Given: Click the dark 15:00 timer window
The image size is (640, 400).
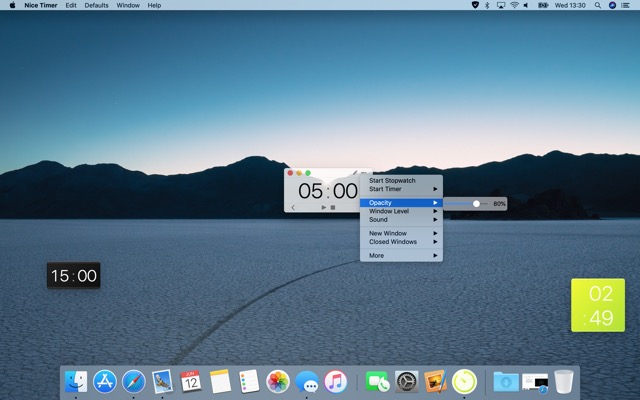Looking at the screenshot, I should tap(73, 276).
